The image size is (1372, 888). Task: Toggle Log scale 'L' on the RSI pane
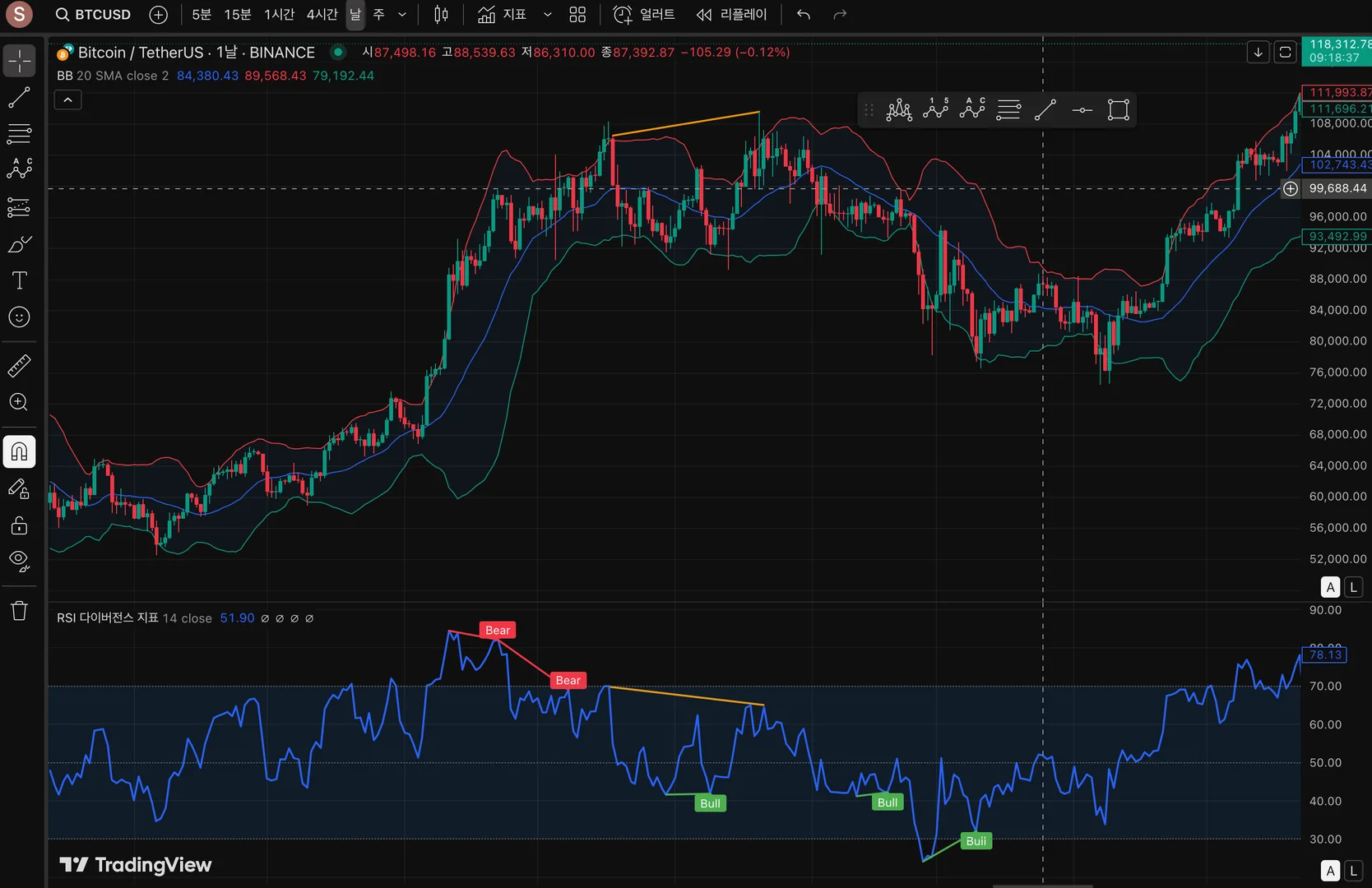[1353, 871]
